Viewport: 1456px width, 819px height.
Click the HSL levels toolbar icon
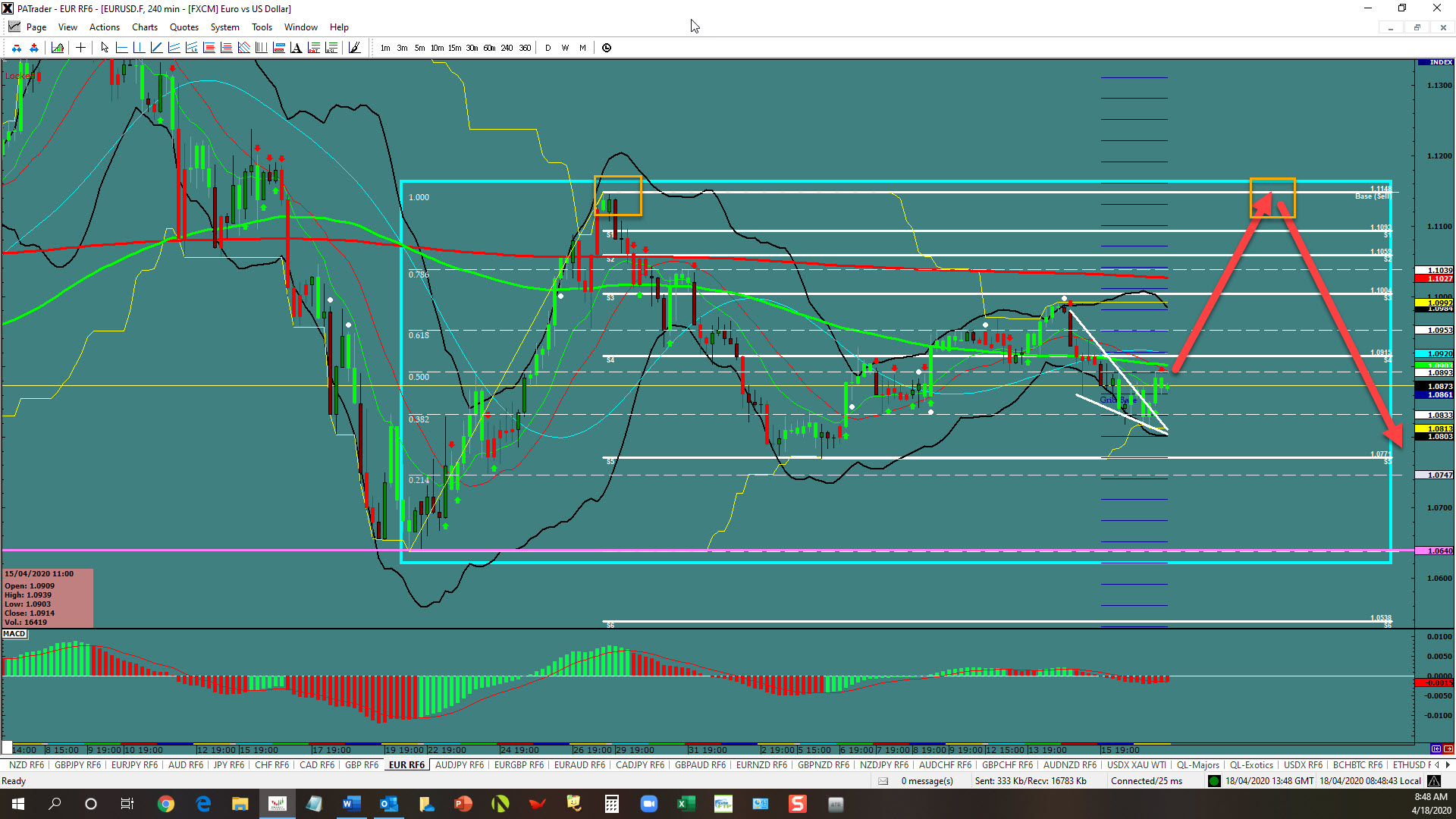coord(331,48)
